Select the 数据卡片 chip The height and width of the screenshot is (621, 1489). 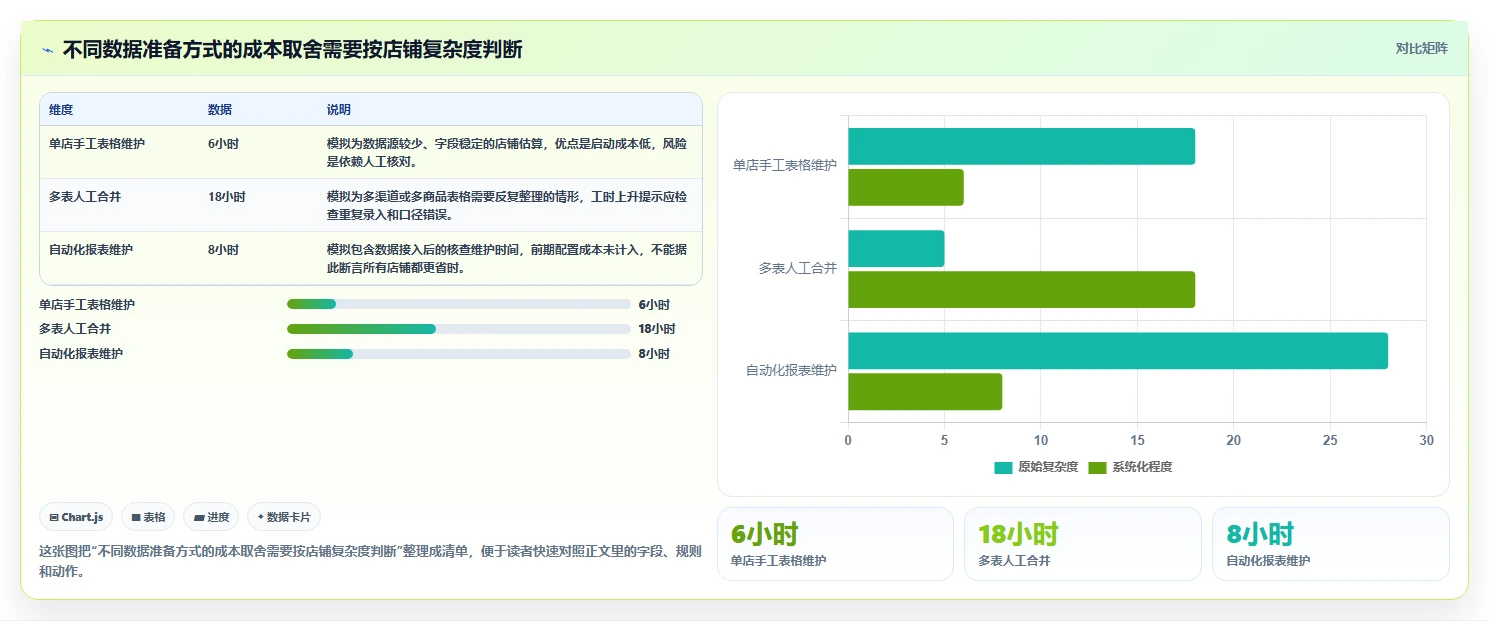284,517
